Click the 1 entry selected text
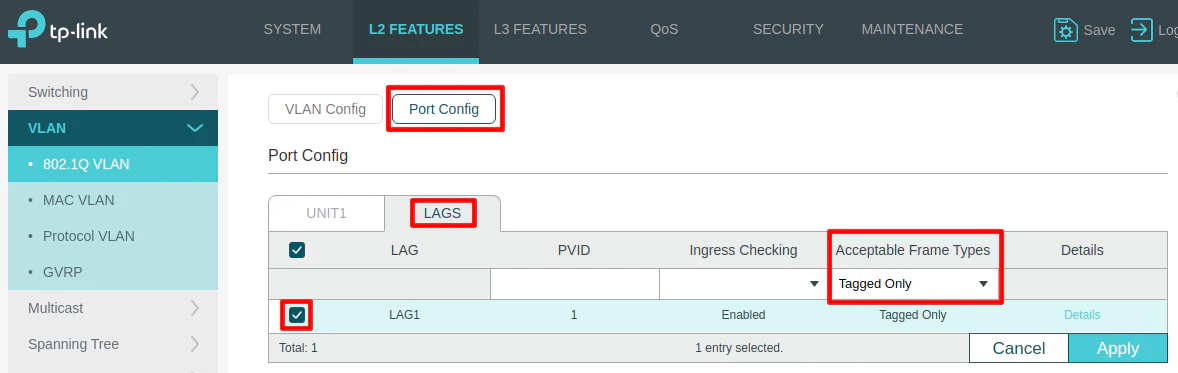This screenshot has width=1178, height=373. 739,348
